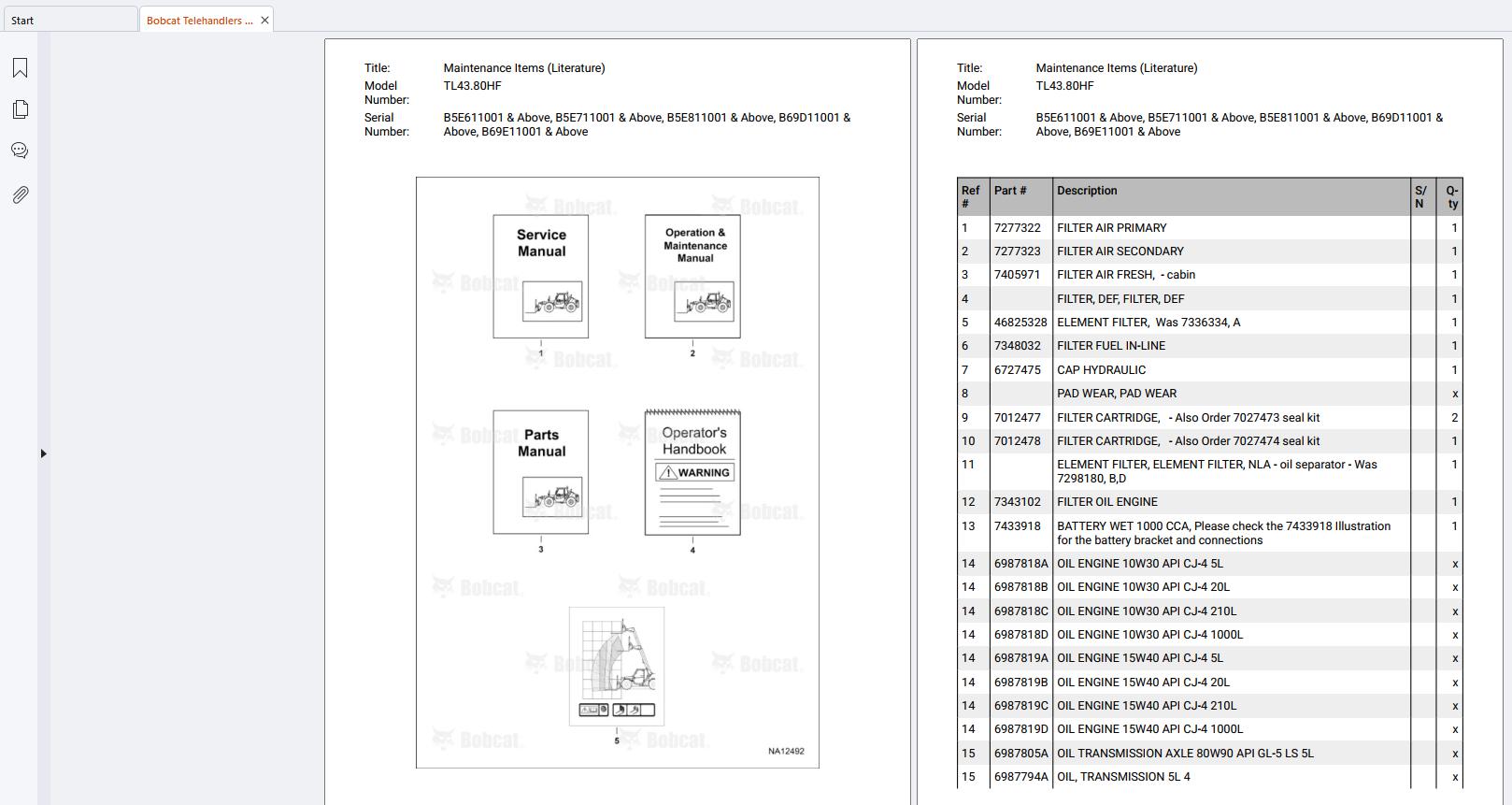
Task: Click FILTER OIL ENGINE description
Action: point(1107,502)
